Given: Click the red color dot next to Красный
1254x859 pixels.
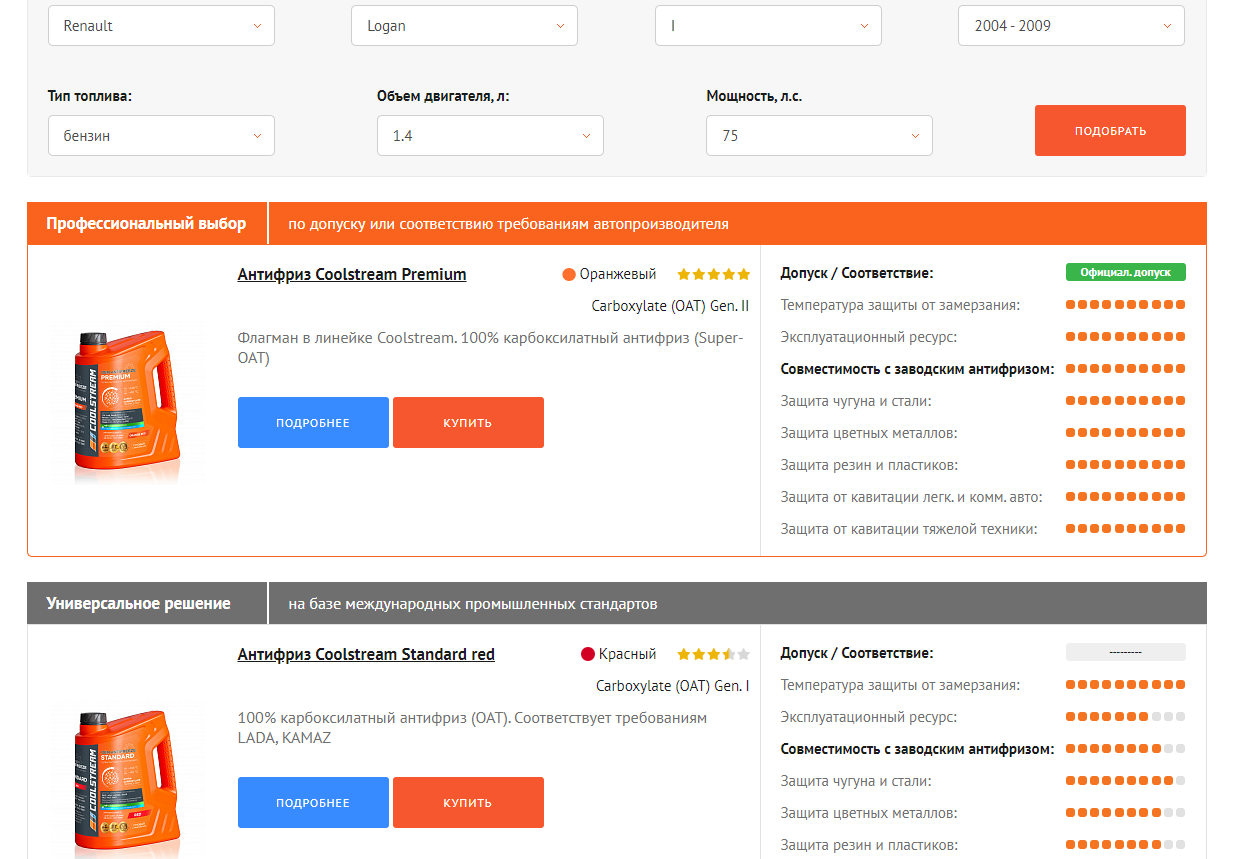Looking at the screenshot, I should [588, 654].
